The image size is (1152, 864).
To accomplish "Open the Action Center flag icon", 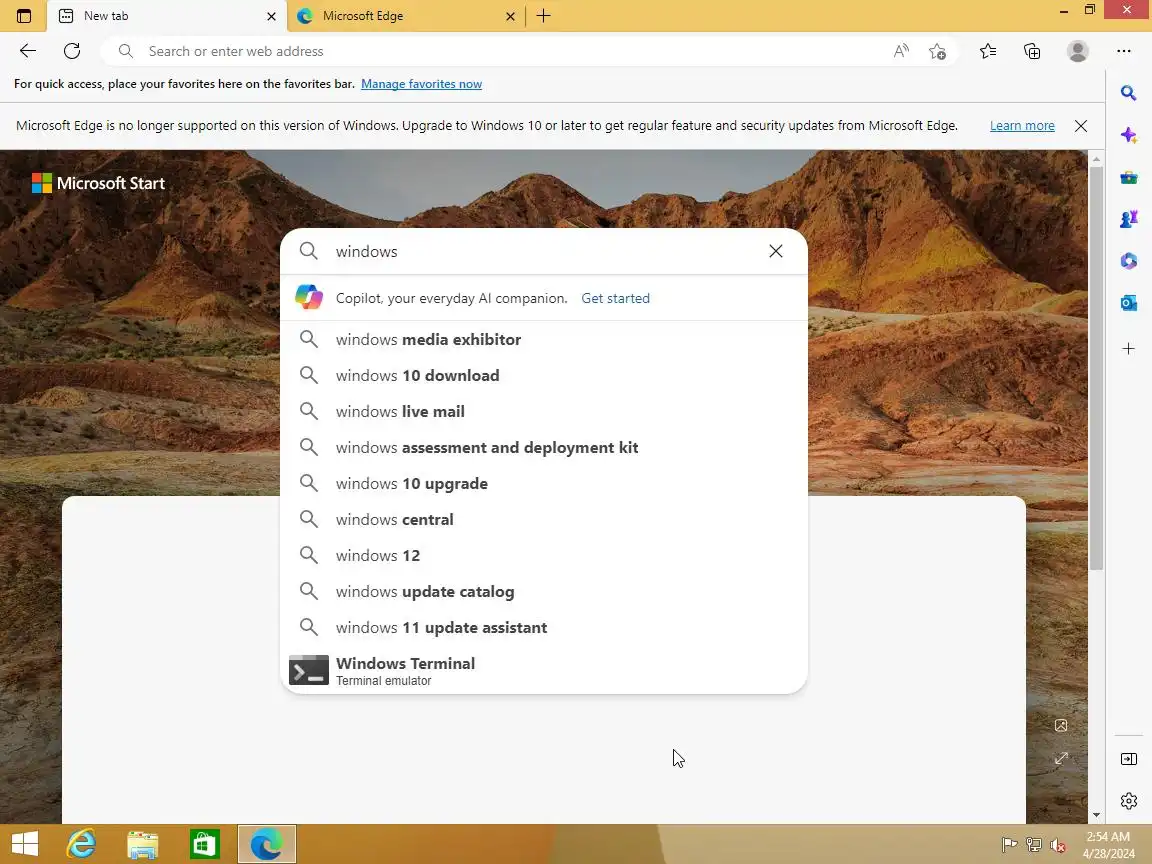I will pos(1009,845).
